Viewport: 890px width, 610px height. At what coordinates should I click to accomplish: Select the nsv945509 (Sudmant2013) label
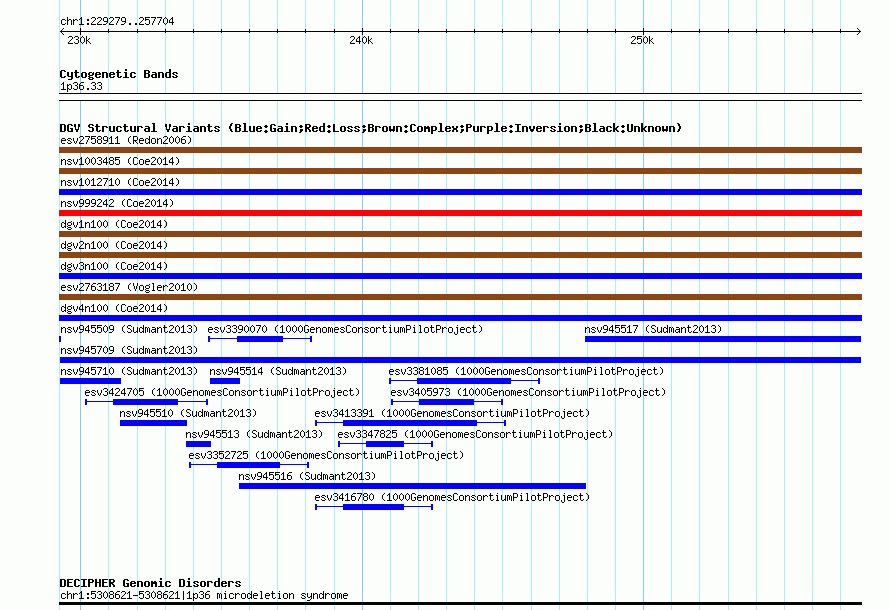129,329
